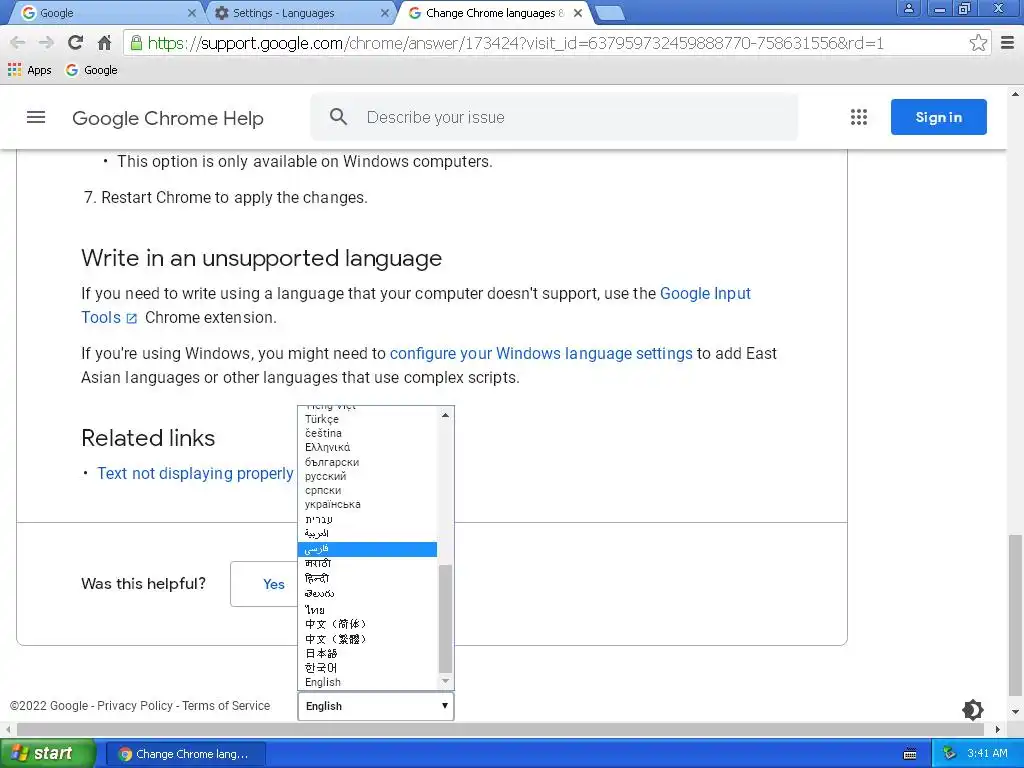Viewport: 1024px width, 768px height.
Task: Click the Chrome user profile icon
Action: pos(908,8)
